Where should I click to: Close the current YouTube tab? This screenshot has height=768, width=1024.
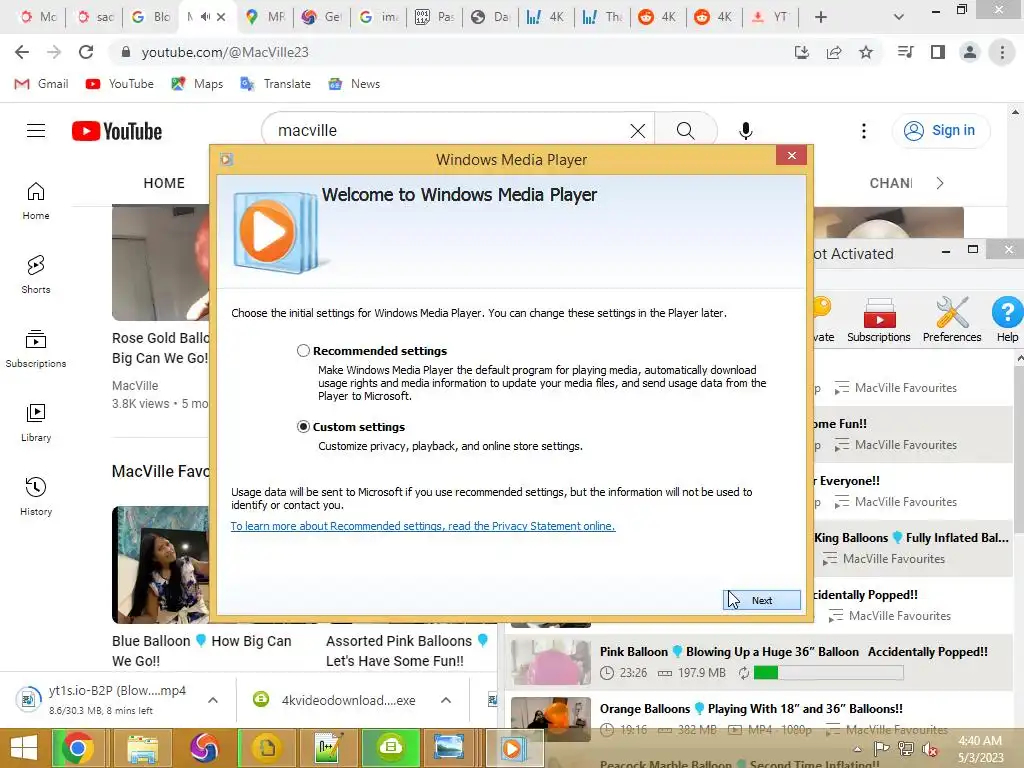[x=221, y=17]
